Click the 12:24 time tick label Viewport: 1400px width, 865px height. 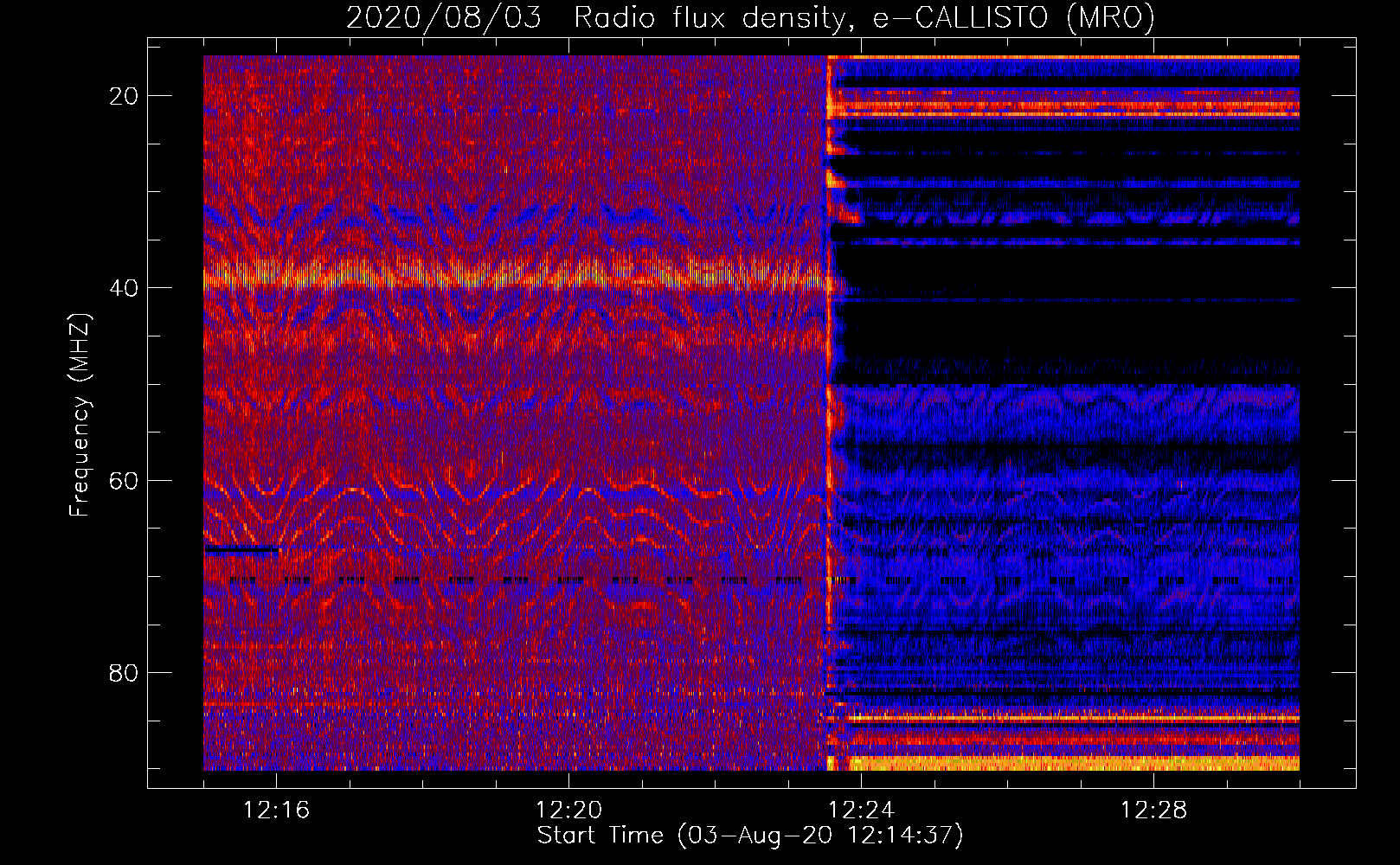862,811
